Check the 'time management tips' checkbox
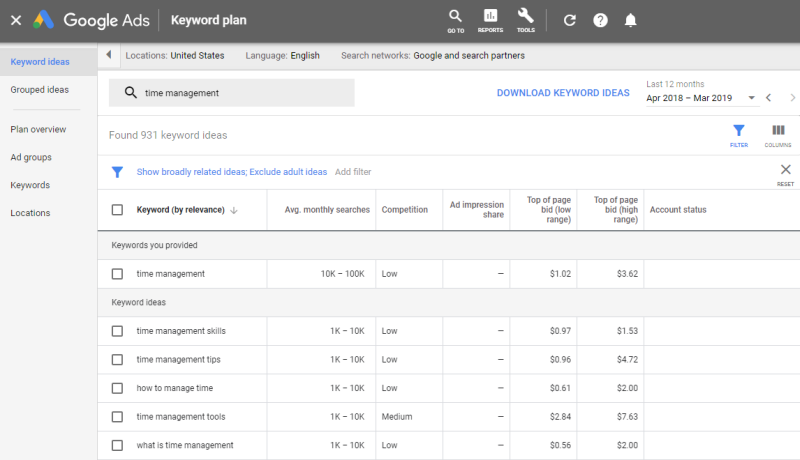 click(x=117, y=360)
